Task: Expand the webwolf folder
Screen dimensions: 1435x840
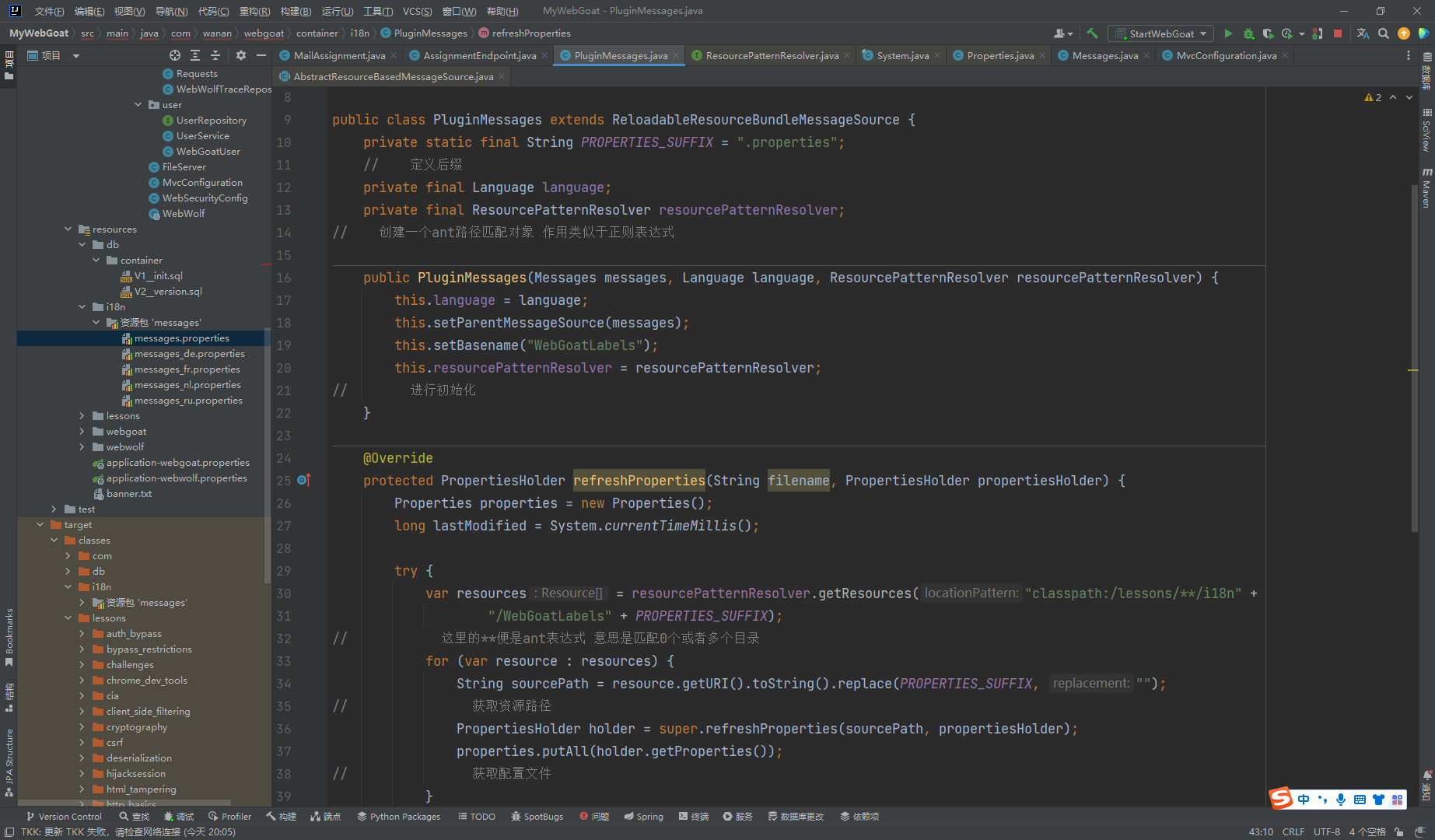Action: 82,447
